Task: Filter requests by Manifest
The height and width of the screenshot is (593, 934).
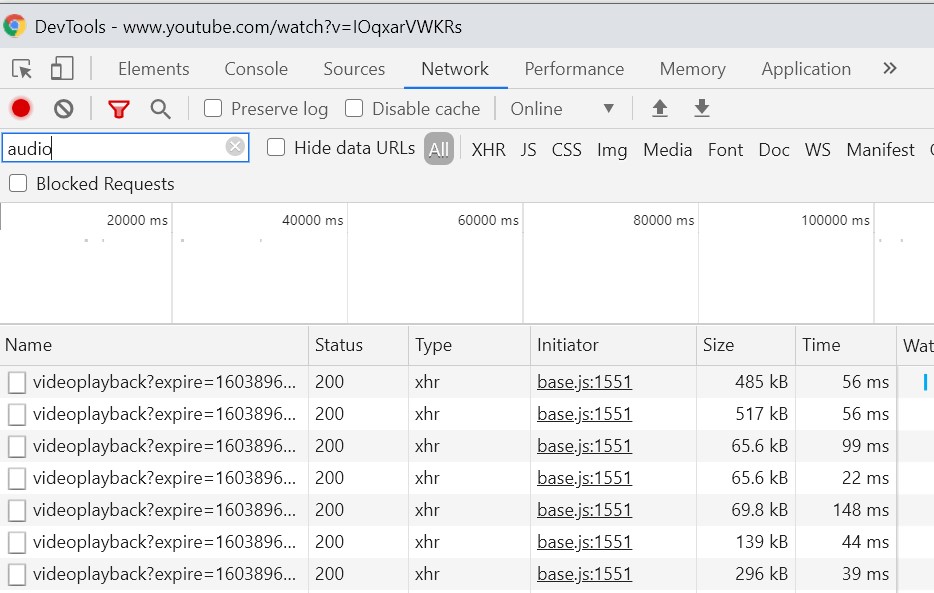Action: point(880,149)
